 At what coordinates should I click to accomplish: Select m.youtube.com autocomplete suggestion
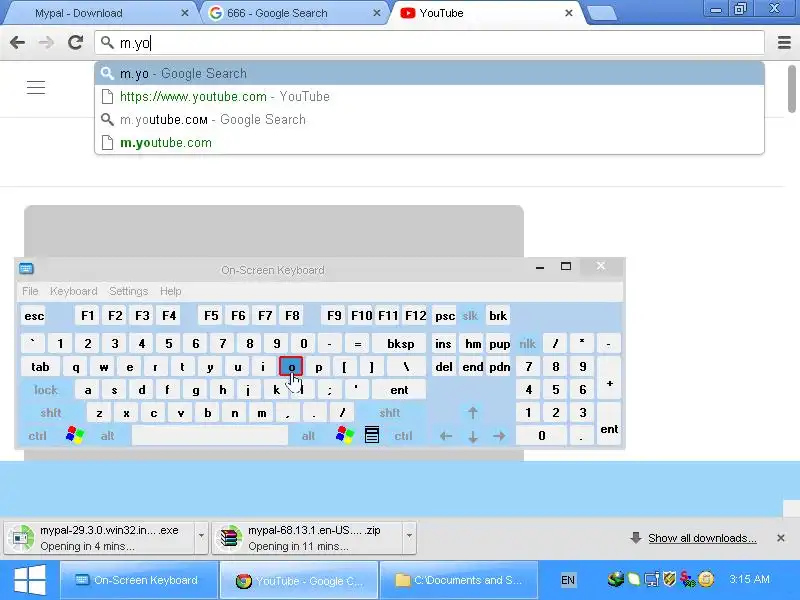[429, 142]
